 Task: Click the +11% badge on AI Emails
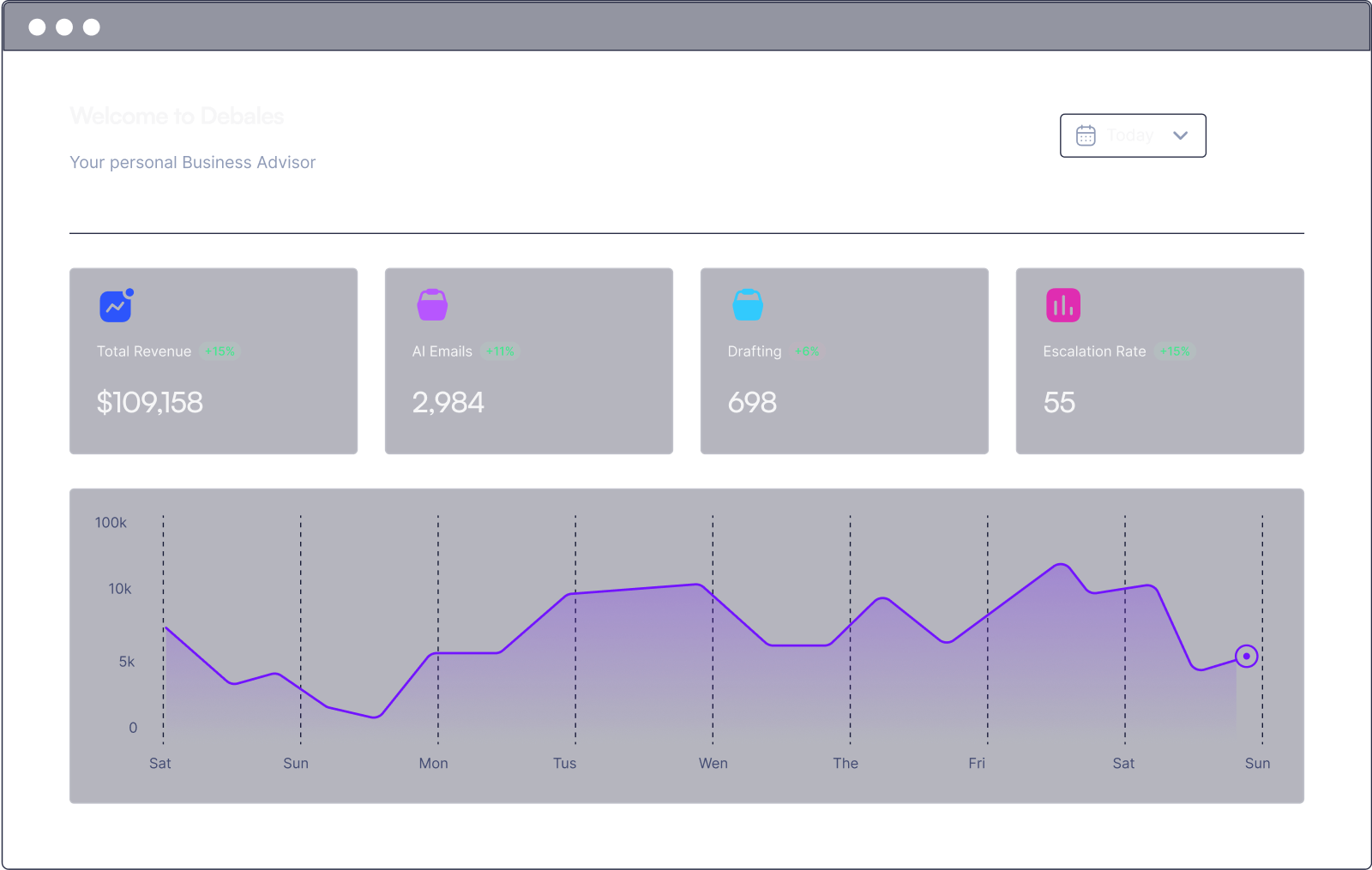pyautogui.click(x=499, y=351)
